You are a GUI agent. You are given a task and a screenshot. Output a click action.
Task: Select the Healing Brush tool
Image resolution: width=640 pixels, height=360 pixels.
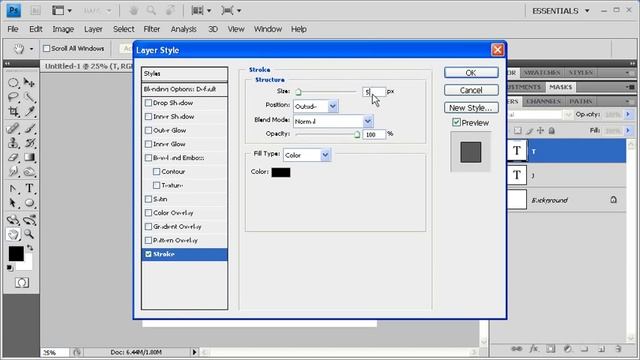tap(13, 129)
